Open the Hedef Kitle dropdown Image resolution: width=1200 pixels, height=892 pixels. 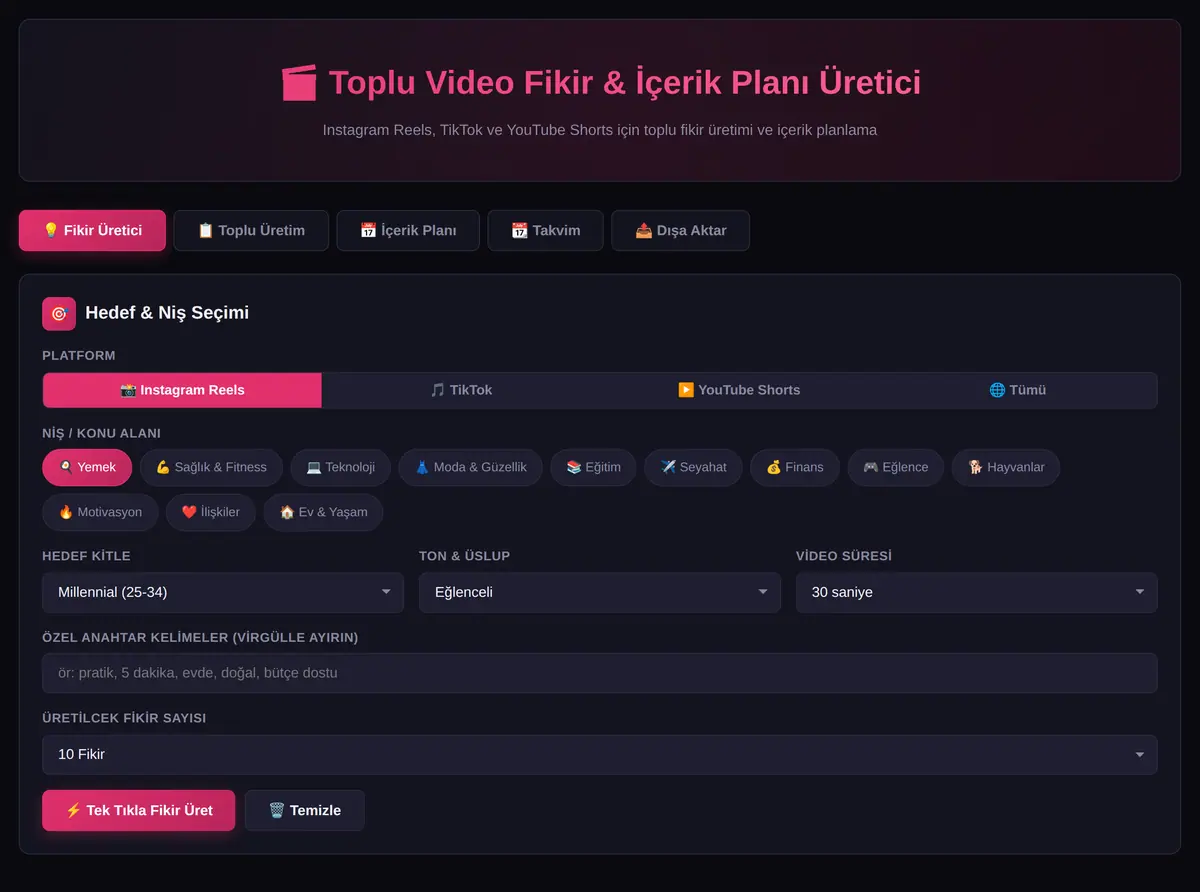[223, 592]
